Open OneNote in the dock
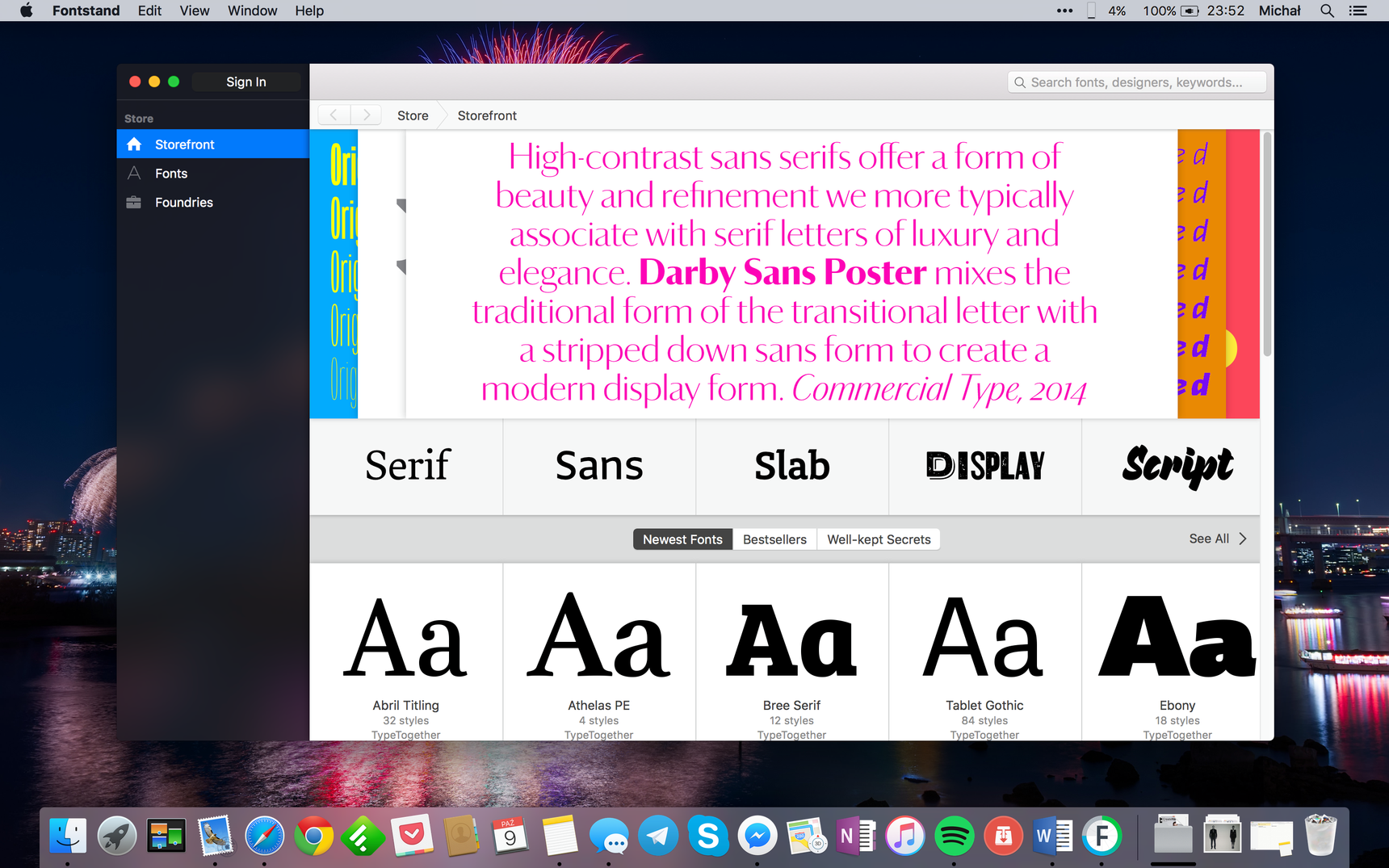The height and width of the screenshot is (868, 1389). pos(856,836)
